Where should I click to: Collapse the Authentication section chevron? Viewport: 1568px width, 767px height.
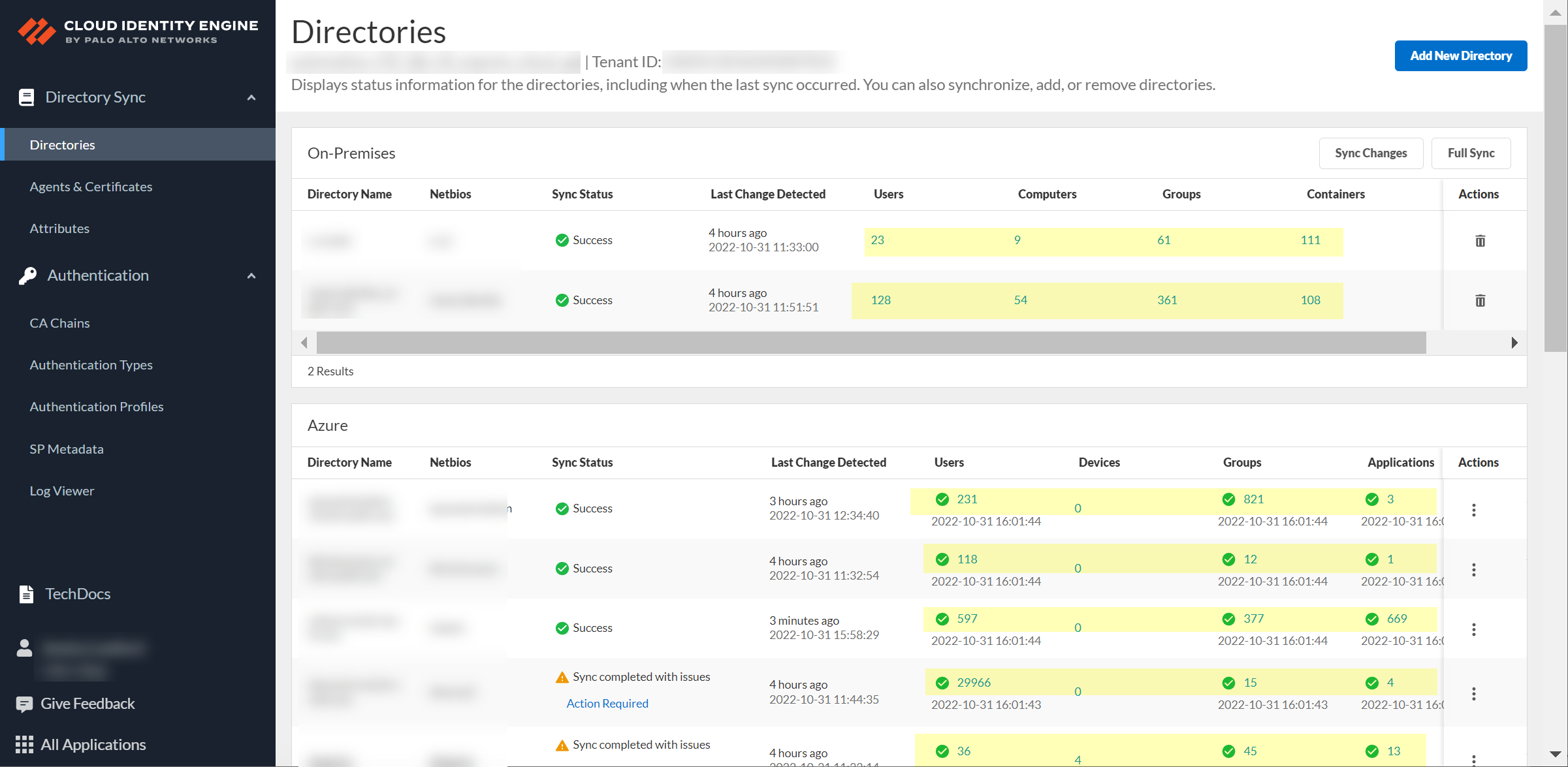click(251, 276)
